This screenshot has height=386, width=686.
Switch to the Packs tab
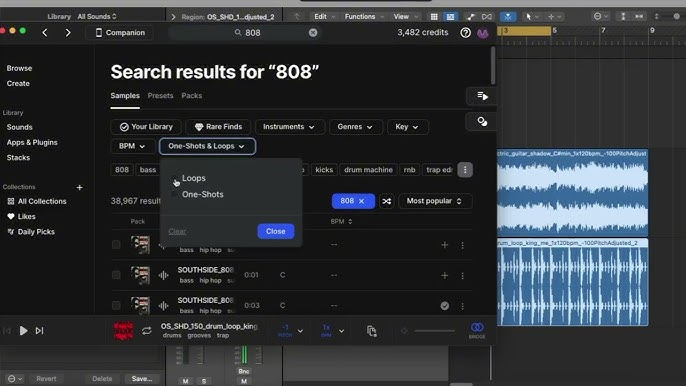(192, 96)
